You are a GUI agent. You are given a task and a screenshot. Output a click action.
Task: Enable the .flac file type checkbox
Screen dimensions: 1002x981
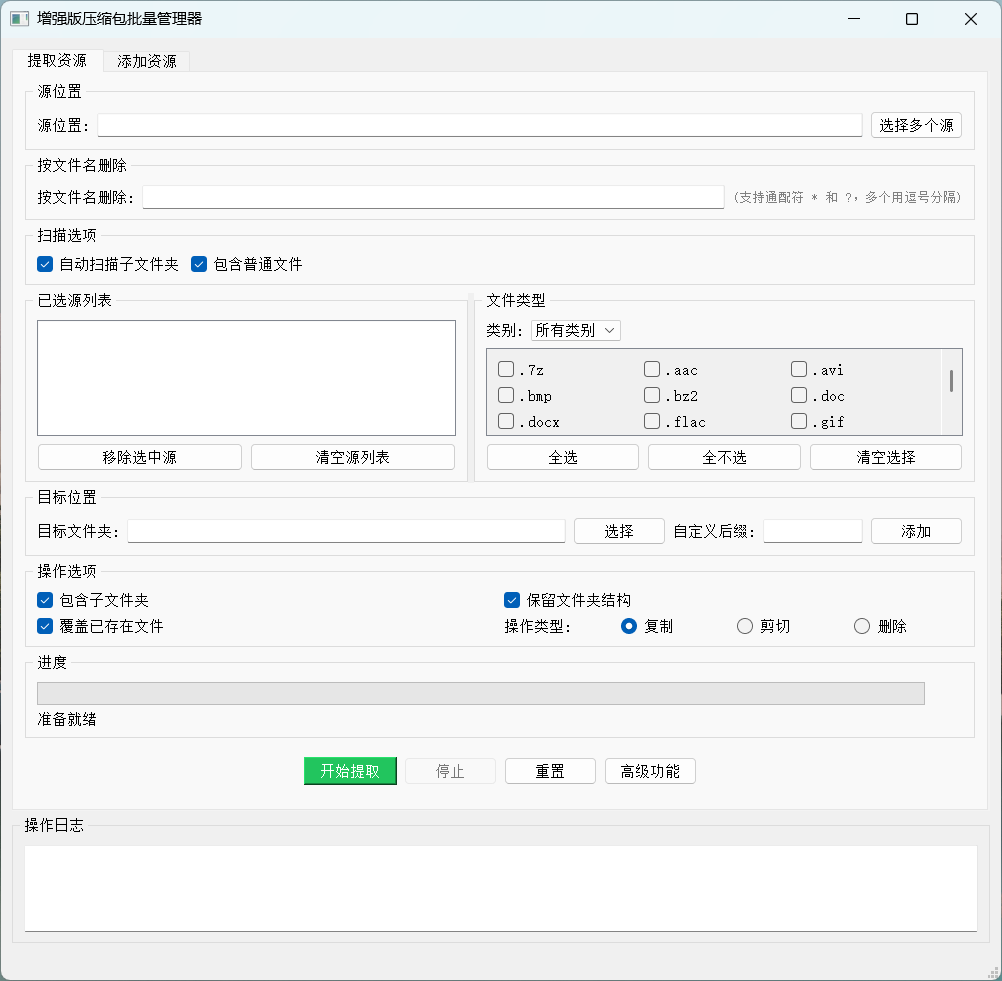(652, 422)
